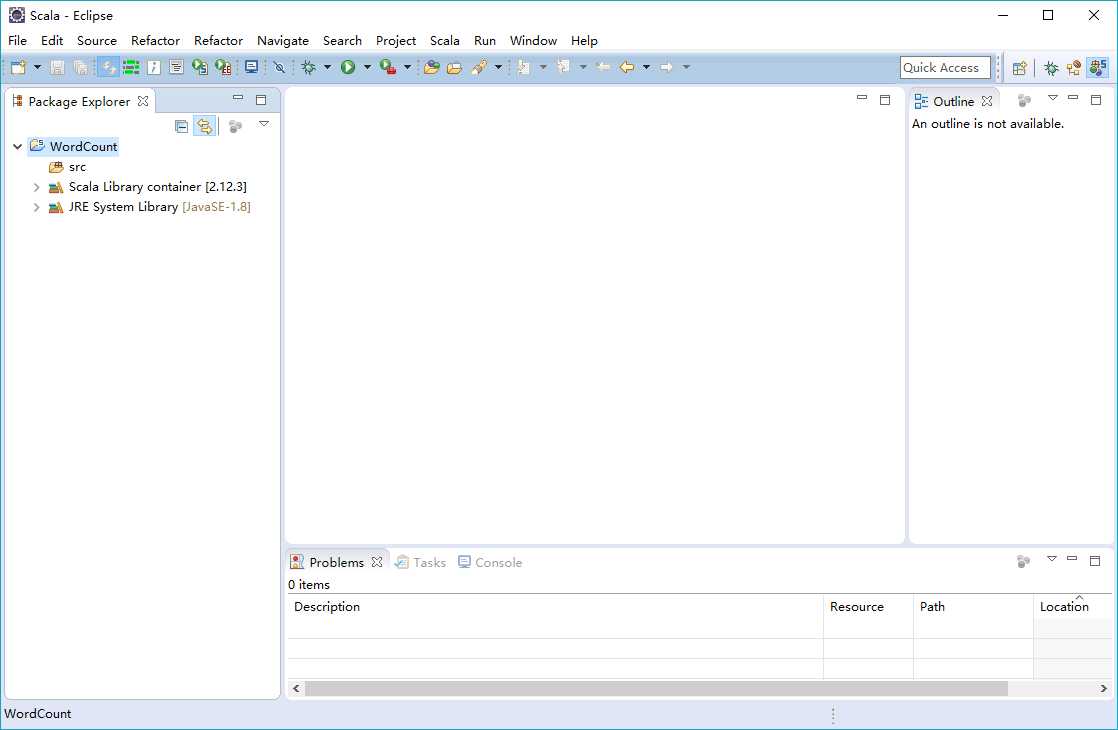Click the Run with red toolbox icon
1118x730 pixels.
[388, 67]
